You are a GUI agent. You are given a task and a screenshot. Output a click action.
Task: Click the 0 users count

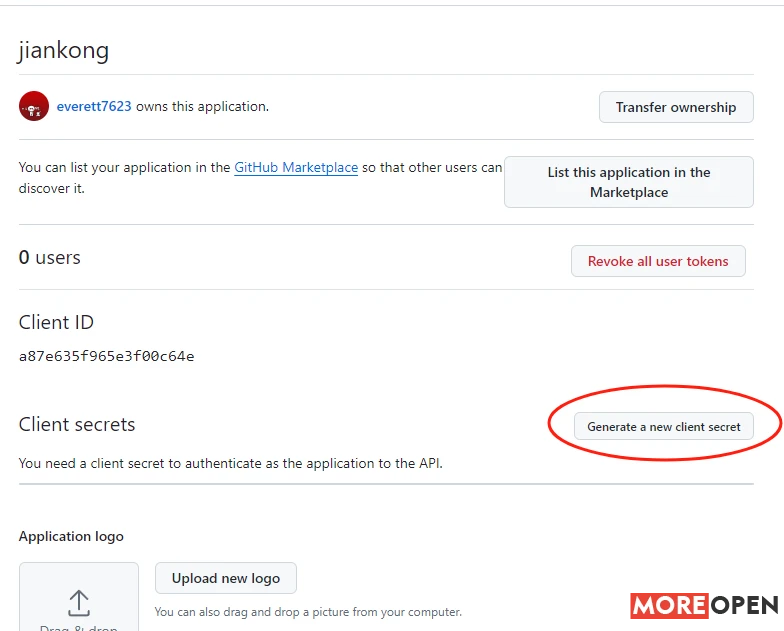pos(50,258)
